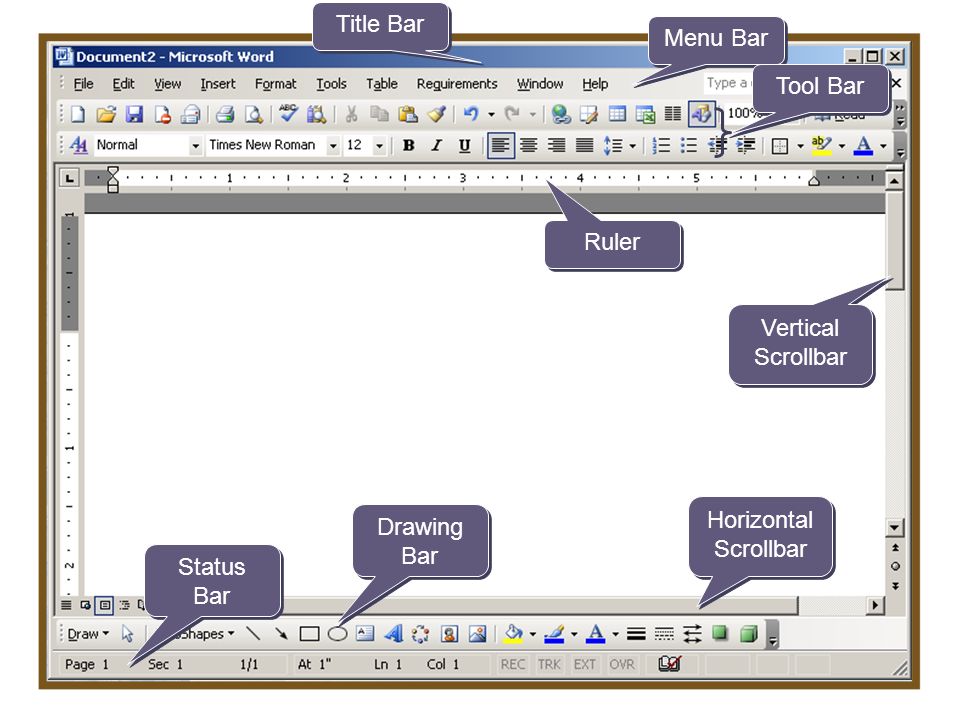Open the Table menu
960x720 pixels.
382,84
